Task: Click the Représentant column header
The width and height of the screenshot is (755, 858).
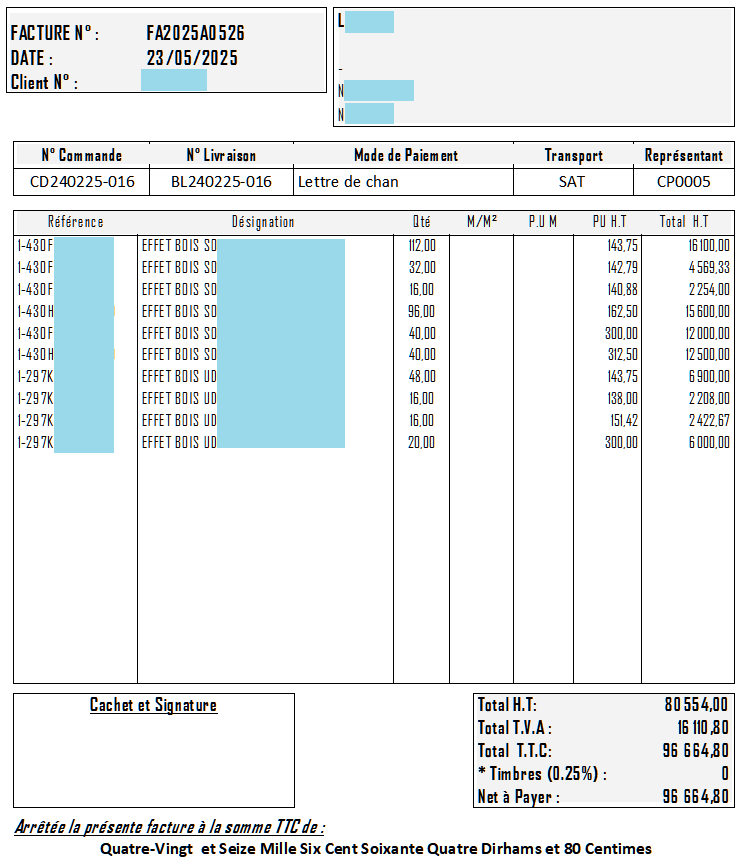Action: (x=684, y=155)
